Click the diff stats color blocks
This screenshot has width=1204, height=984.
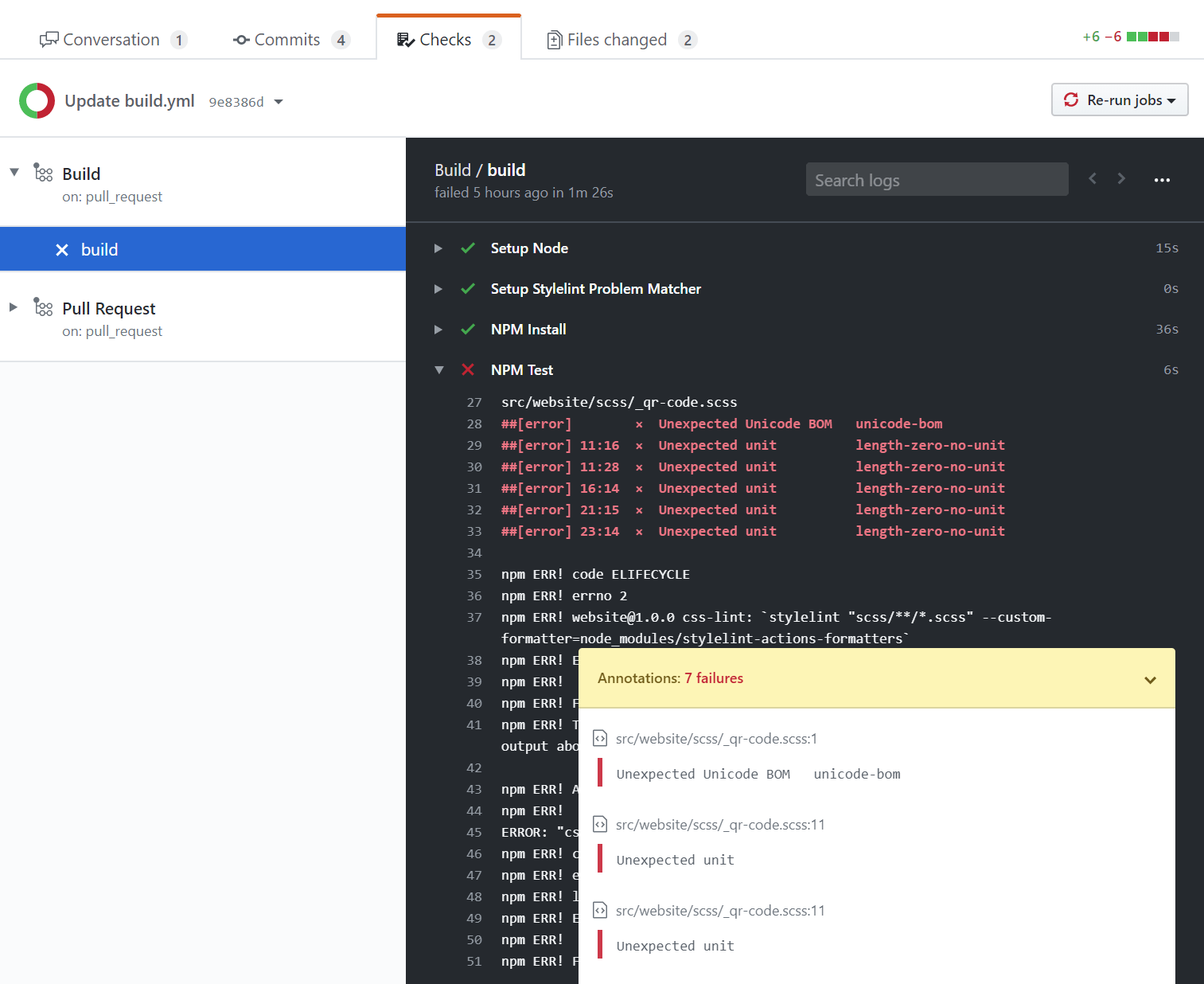(x=1153, y=37)
